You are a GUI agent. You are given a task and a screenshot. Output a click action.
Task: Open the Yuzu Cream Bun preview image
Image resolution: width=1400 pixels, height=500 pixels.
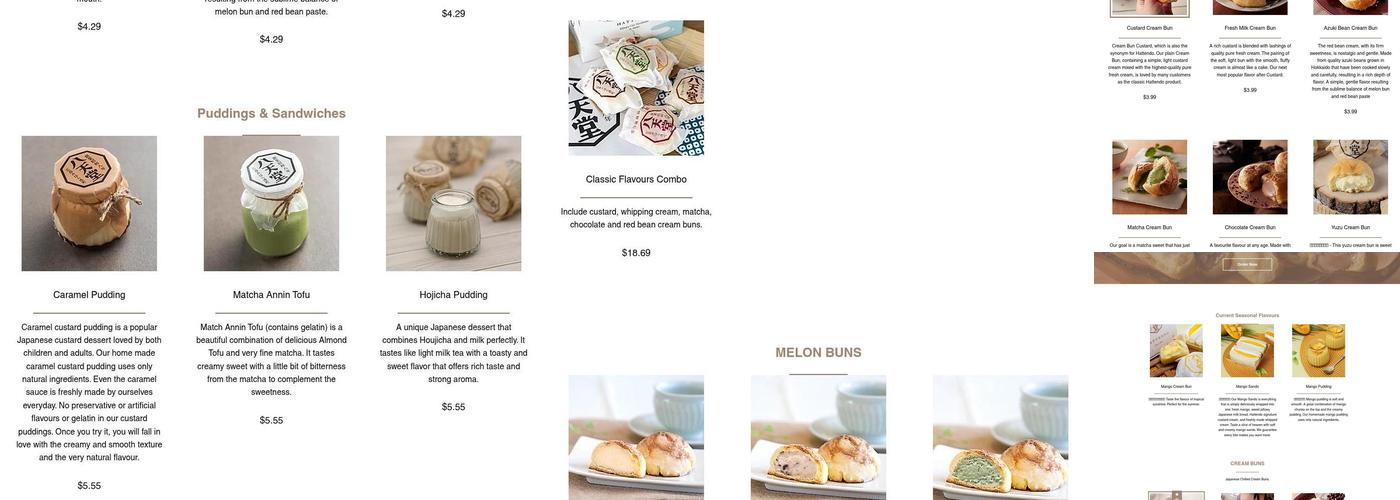coord(1350,177)
